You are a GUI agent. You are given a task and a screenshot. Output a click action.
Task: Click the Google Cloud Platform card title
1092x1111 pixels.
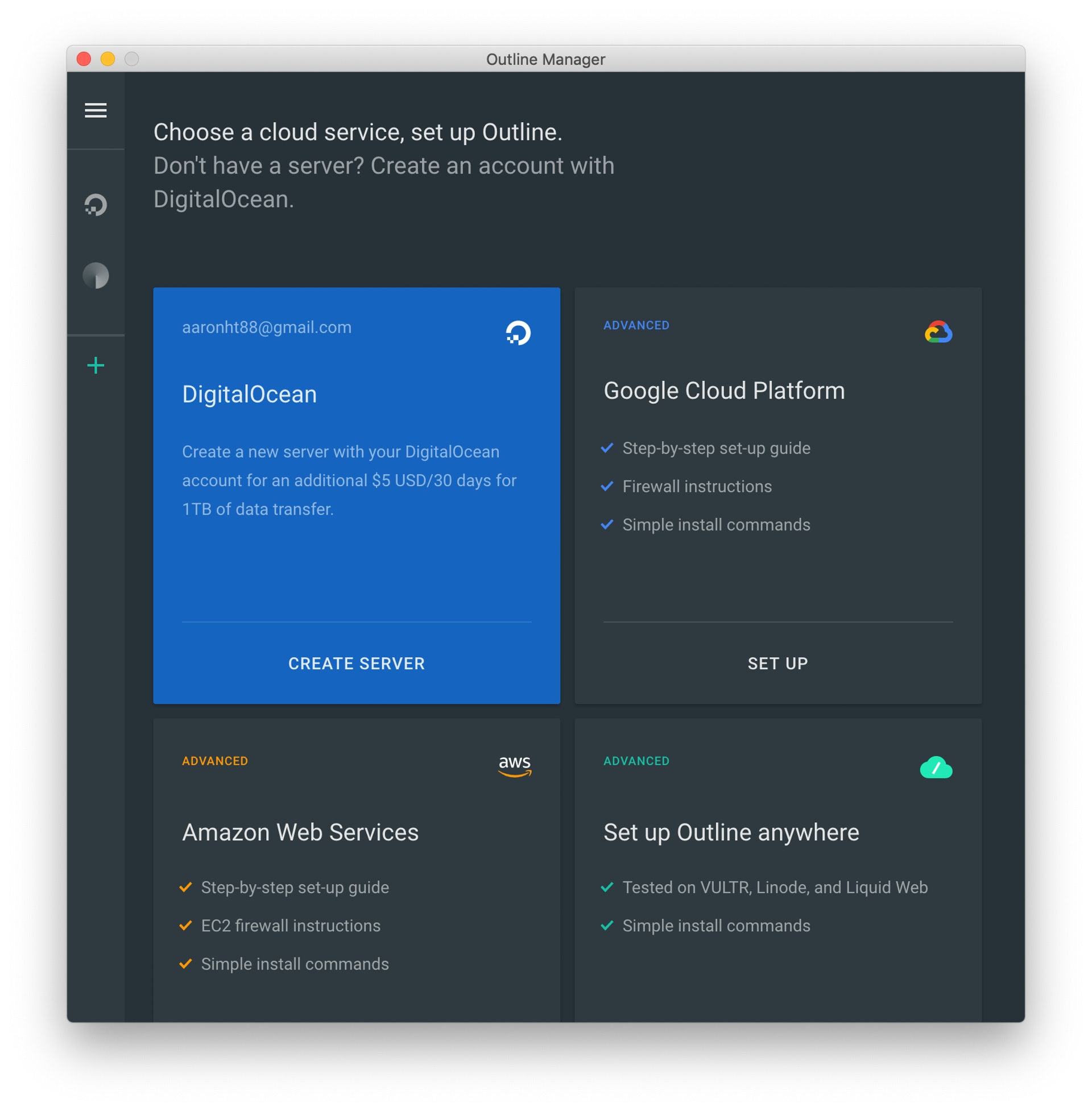(724, 391)
